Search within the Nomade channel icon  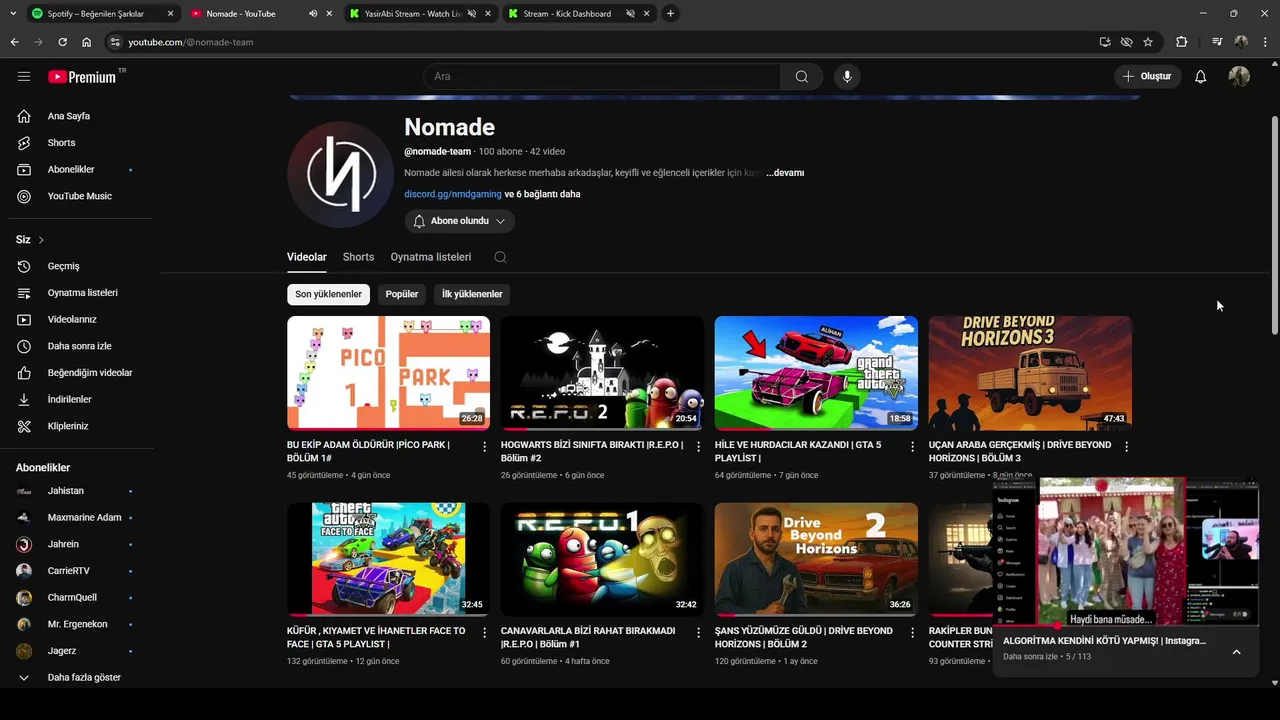500,257
